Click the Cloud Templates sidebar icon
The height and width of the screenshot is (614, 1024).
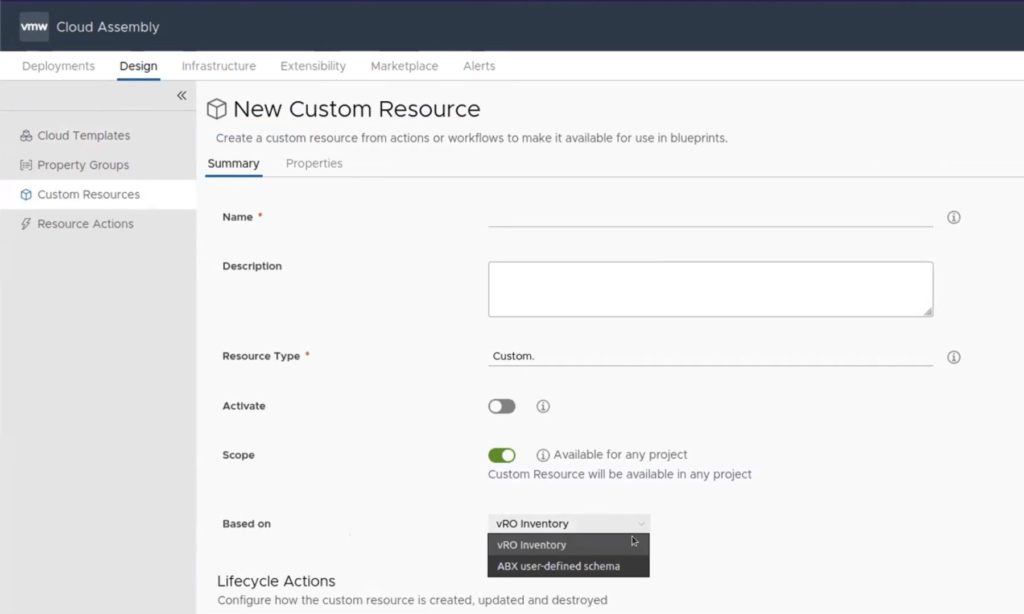click(x=26, y=136)
